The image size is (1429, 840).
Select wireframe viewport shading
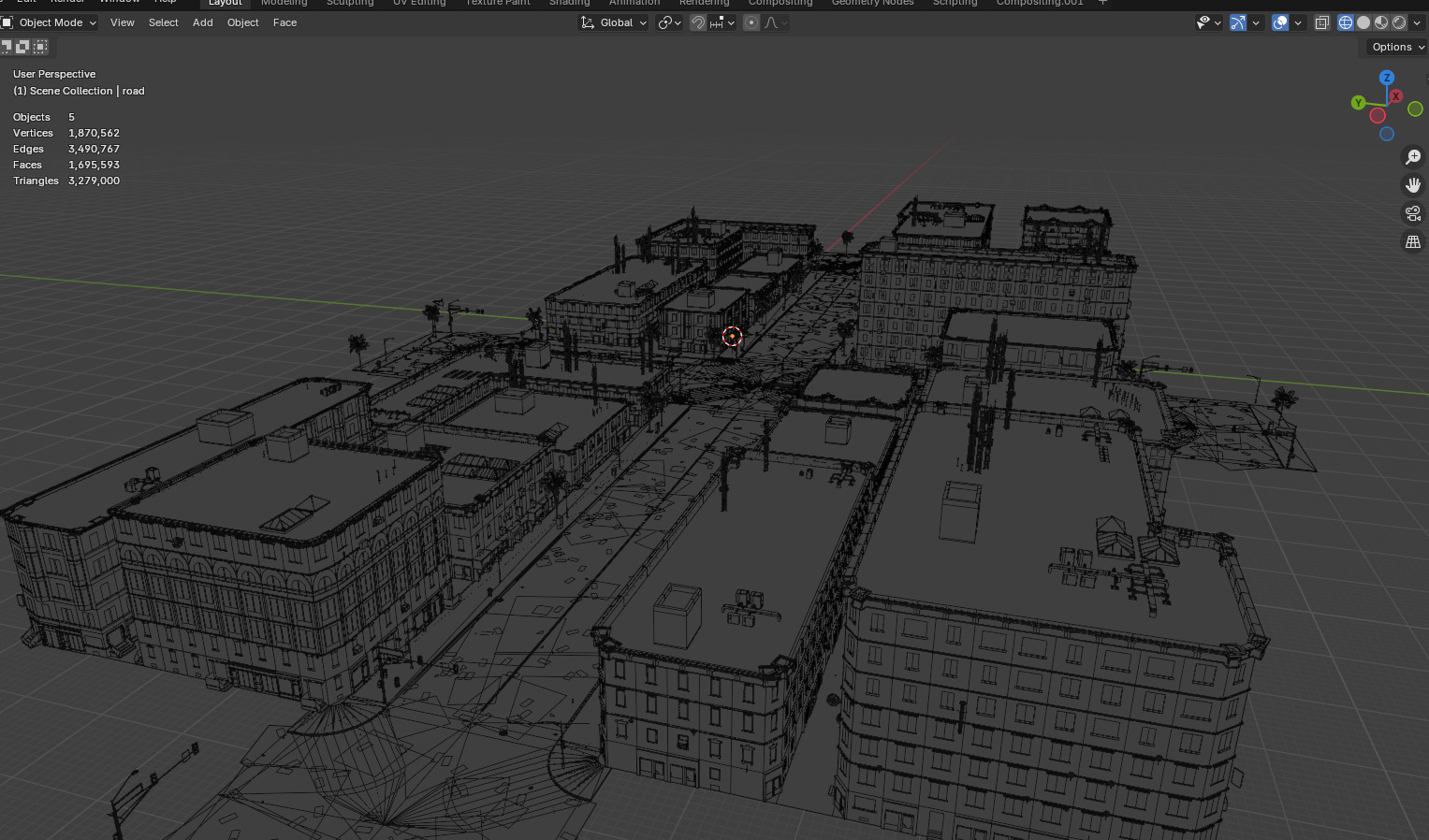pos(1346,22)
